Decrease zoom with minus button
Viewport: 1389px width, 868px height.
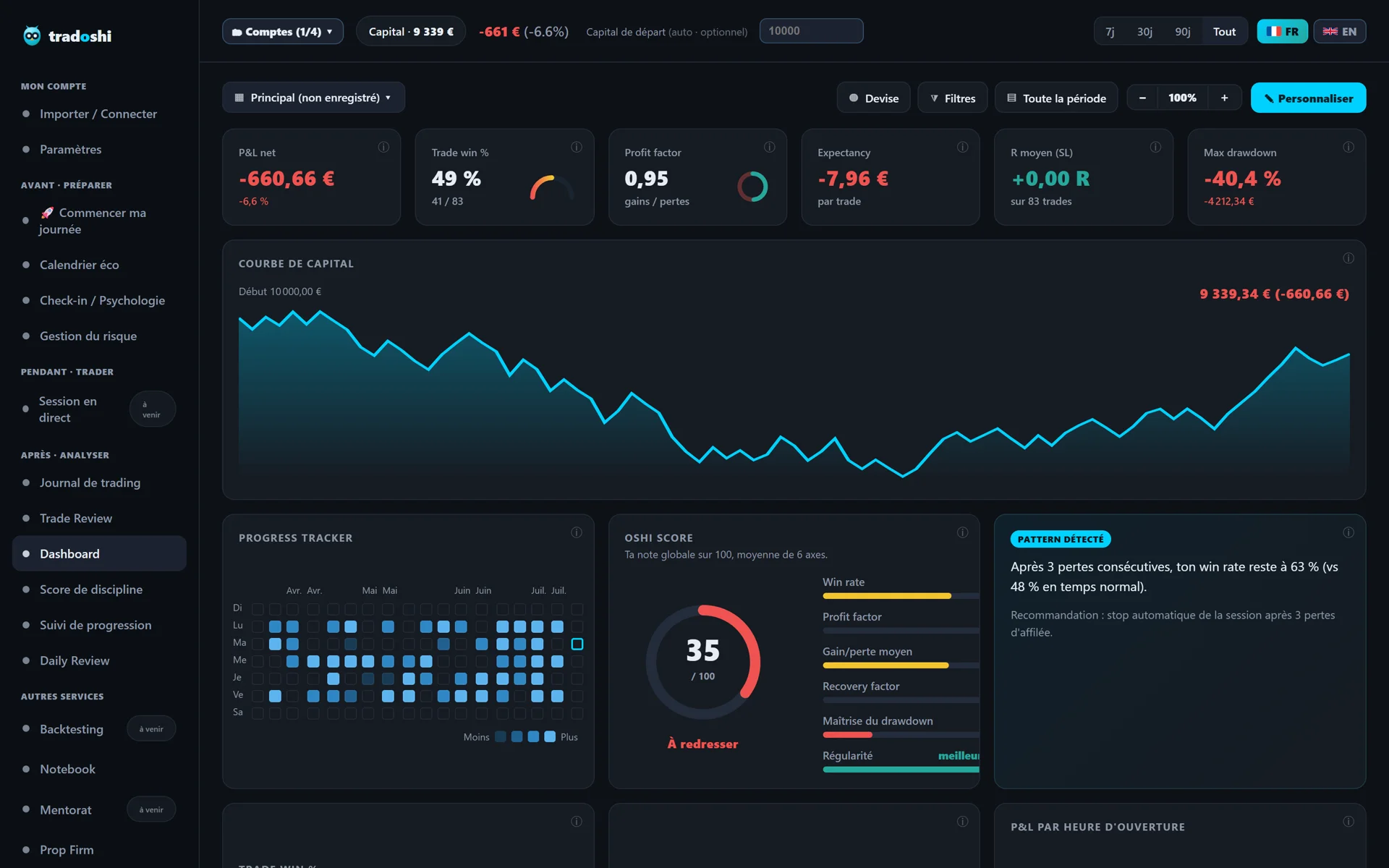(x=1142, y=98)
